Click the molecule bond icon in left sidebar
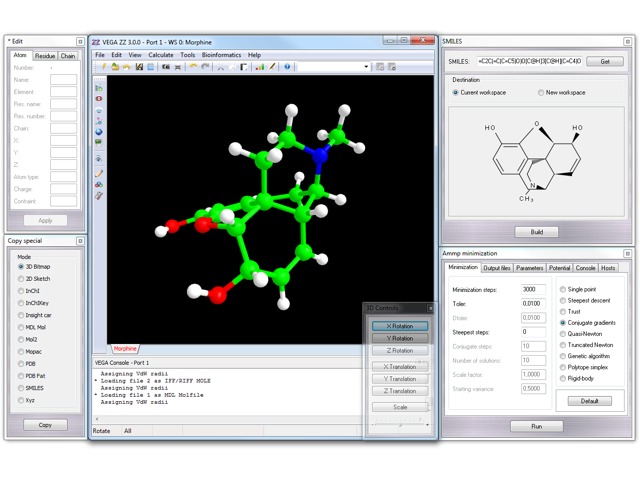The height and width of the screenshot is (480, 640). pyautogui.click(x=99, y=121)
